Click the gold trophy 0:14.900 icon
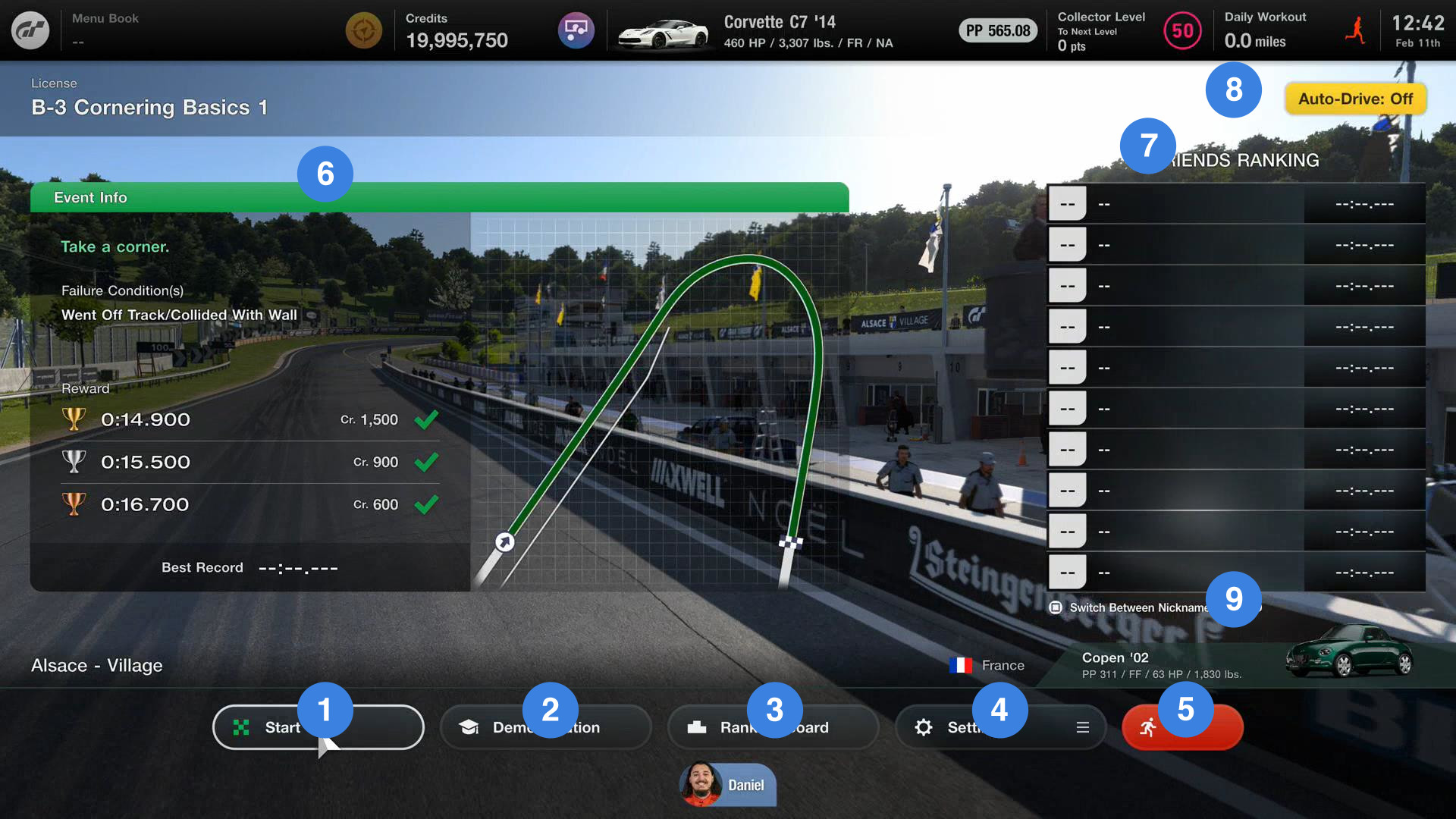The image size is (1456, 819). [74, 419]
